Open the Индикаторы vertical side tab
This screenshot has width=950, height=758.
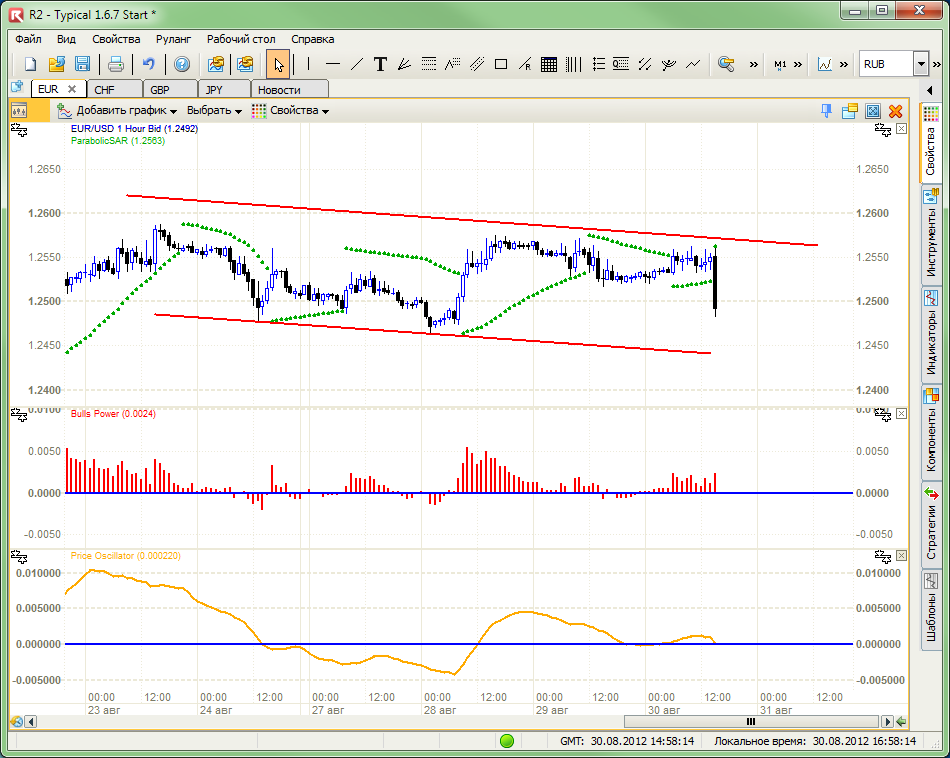pyautogui.click(x=931, y=334)
